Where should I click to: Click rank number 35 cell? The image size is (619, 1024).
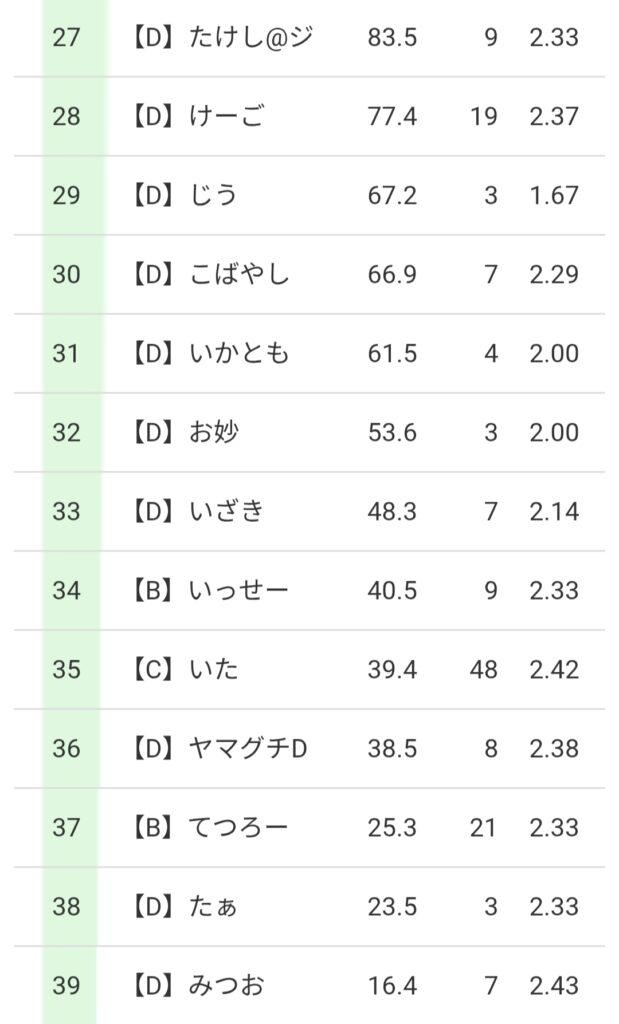[67, 669]
